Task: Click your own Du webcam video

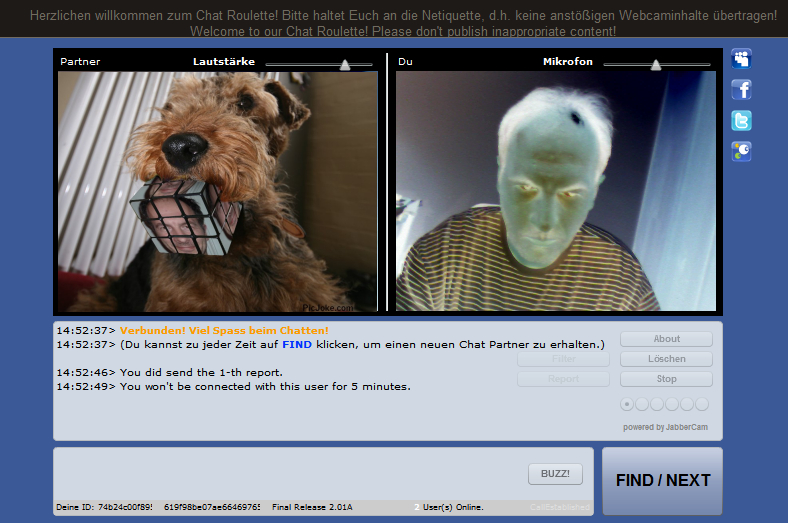Action: tap(556, 191)
